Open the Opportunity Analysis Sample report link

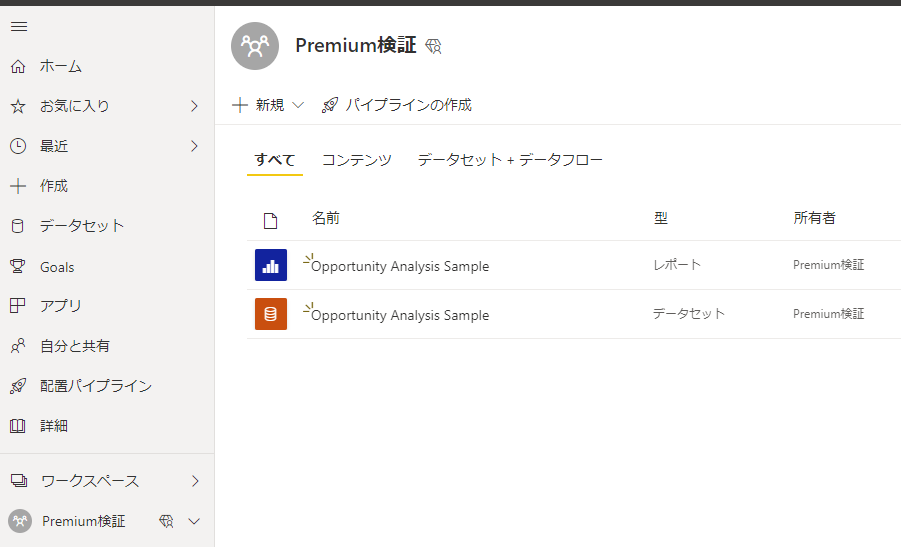pyautogui.click(x=400, y=267)
